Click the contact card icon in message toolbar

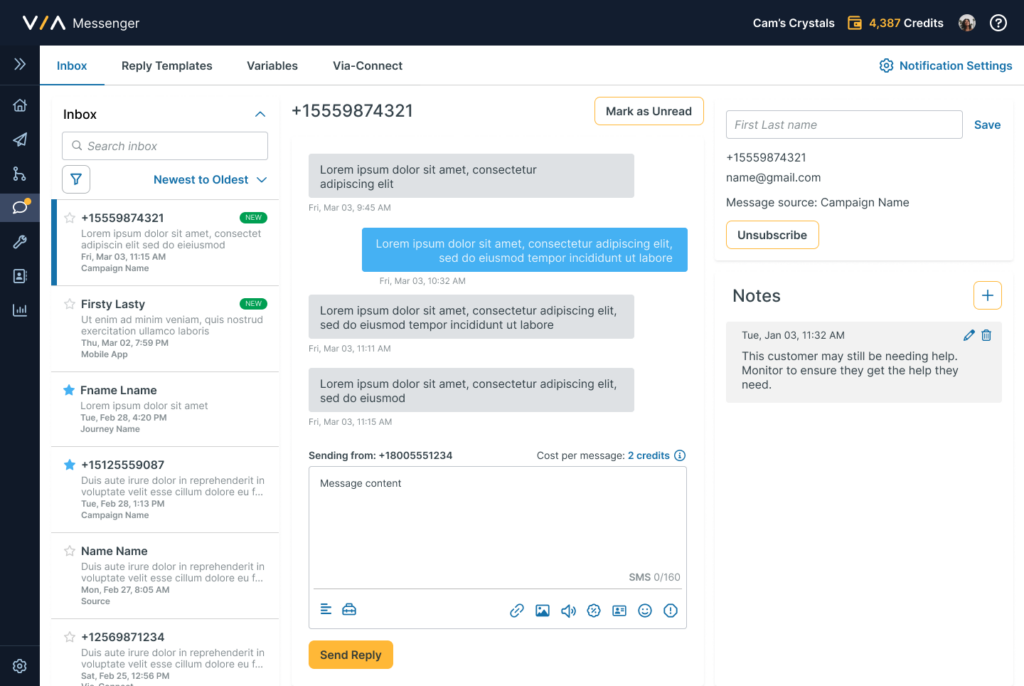(x=619, y=610)
